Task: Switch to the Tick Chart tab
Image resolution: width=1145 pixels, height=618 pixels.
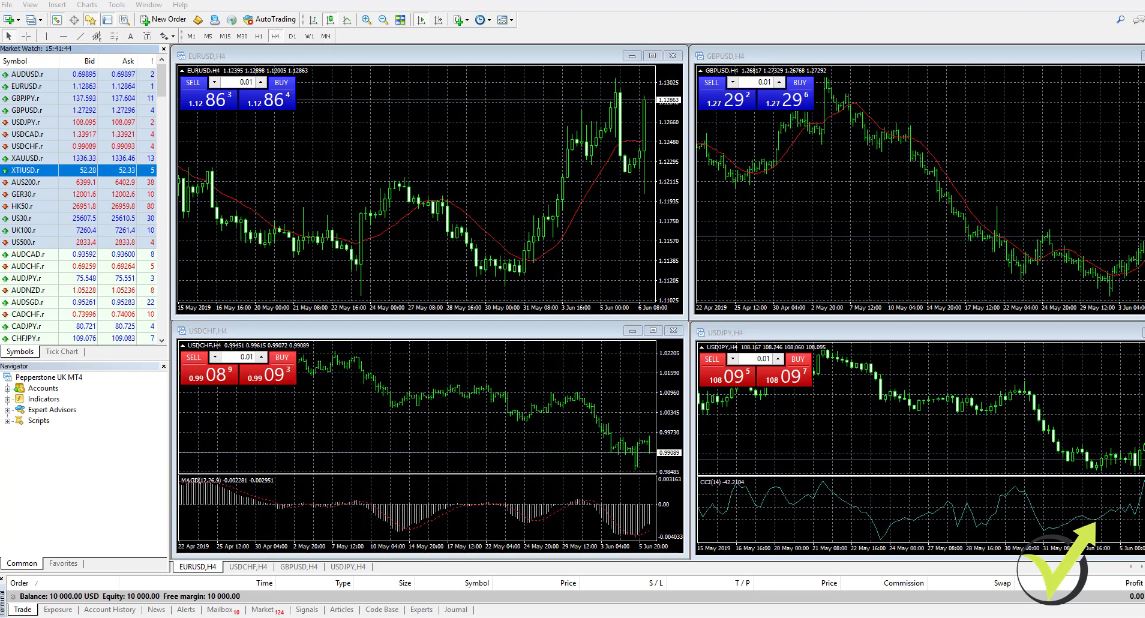Action: 61,351
